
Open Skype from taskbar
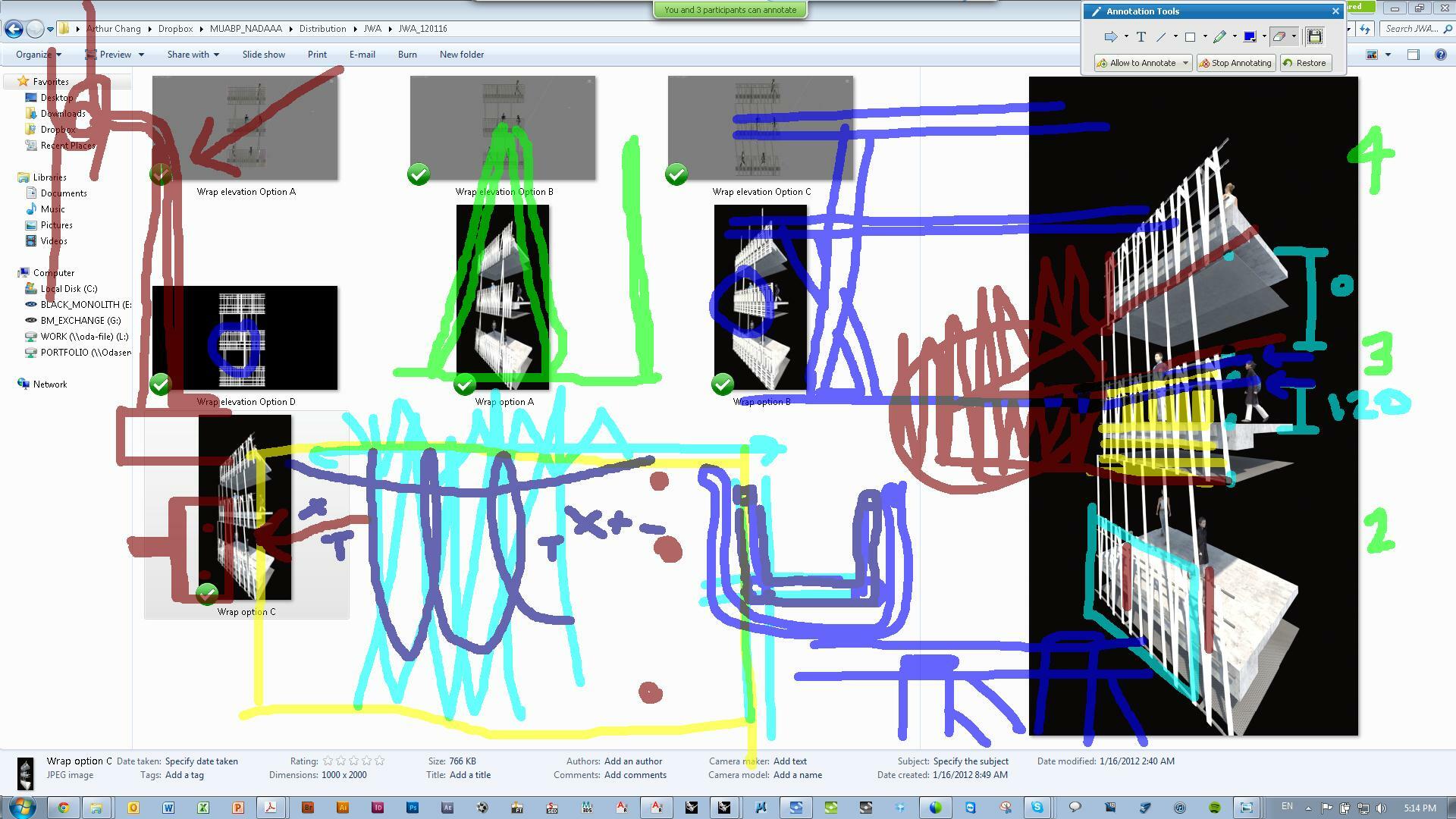click(1036, 808)
